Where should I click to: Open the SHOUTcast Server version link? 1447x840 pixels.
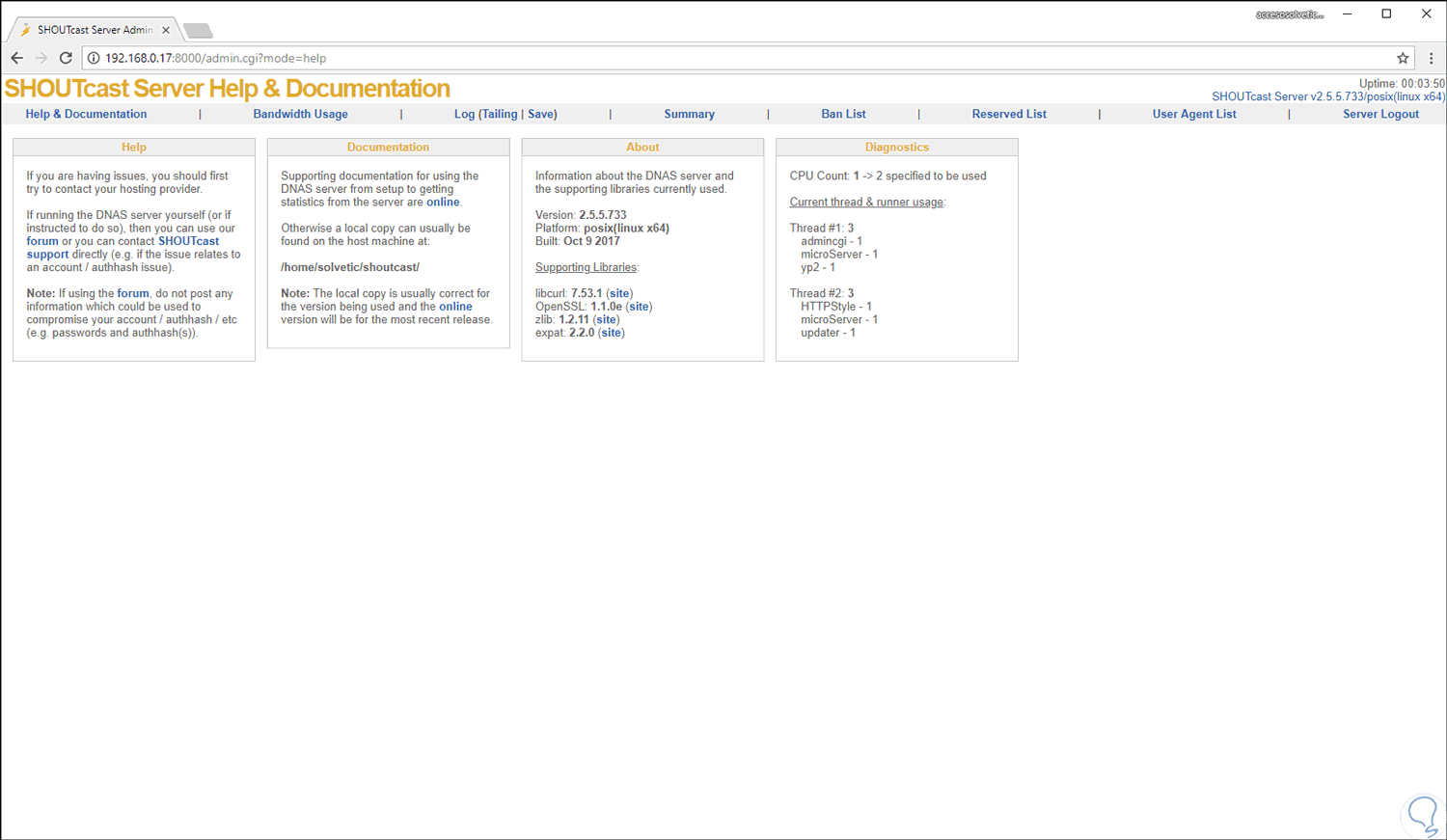[x=1328, y=96]
